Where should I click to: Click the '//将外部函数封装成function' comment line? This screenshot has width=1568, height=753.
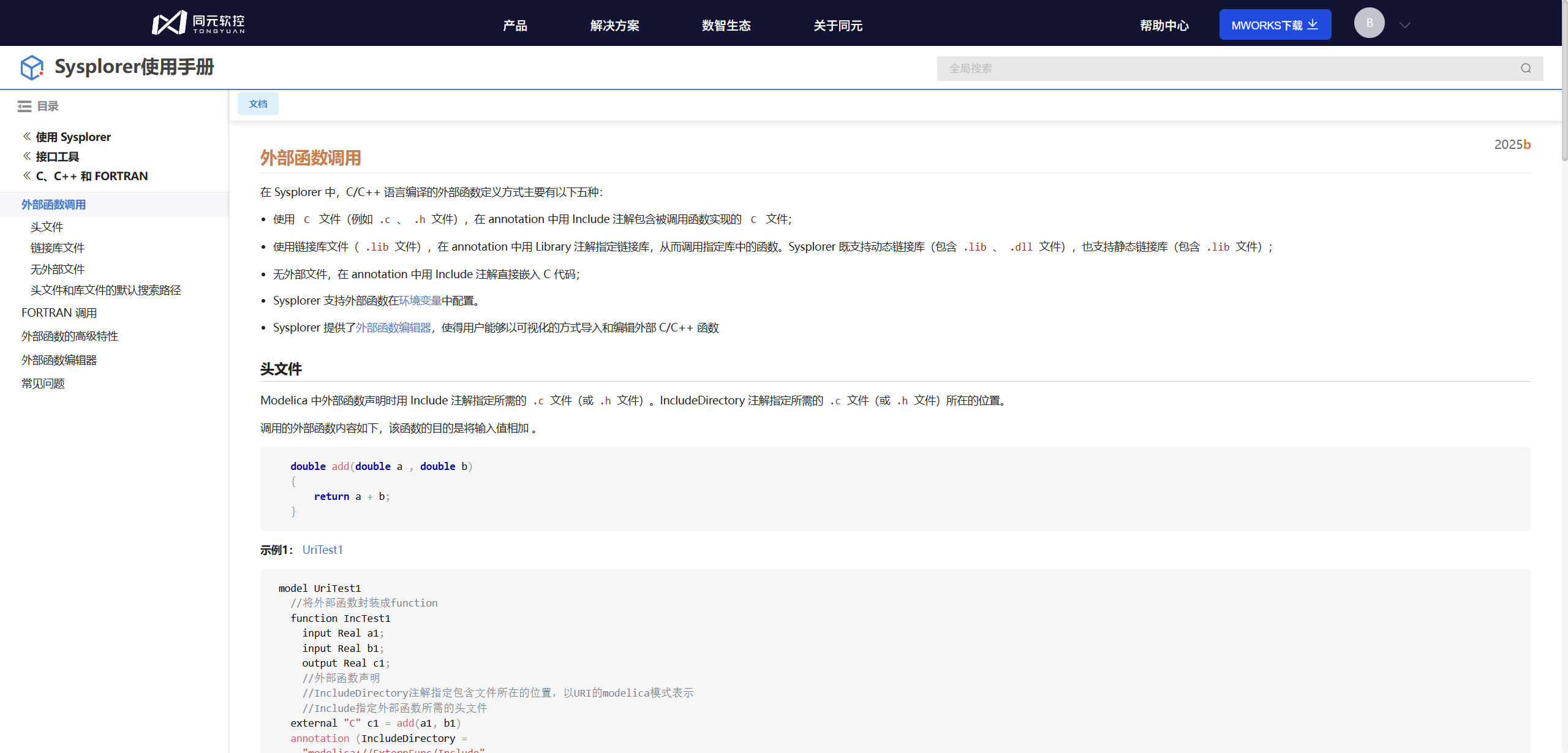(x=364, y=603)
